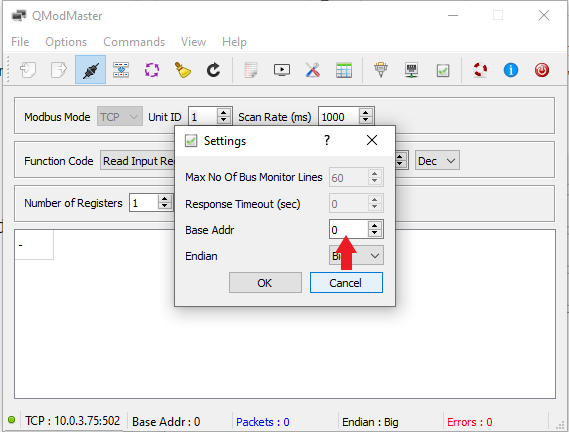Image resolution: width=569 pixels, height=432 pixels.
Task: Click the first register cell showing dash
Action: pyautogui.click(x=34, y=245)
